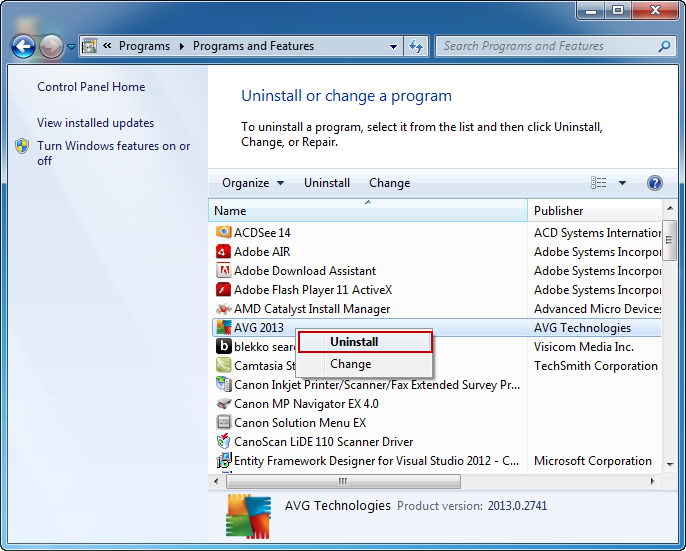Select the Adobe Download Assistant icon
The image size is (686, 551).
223,270
